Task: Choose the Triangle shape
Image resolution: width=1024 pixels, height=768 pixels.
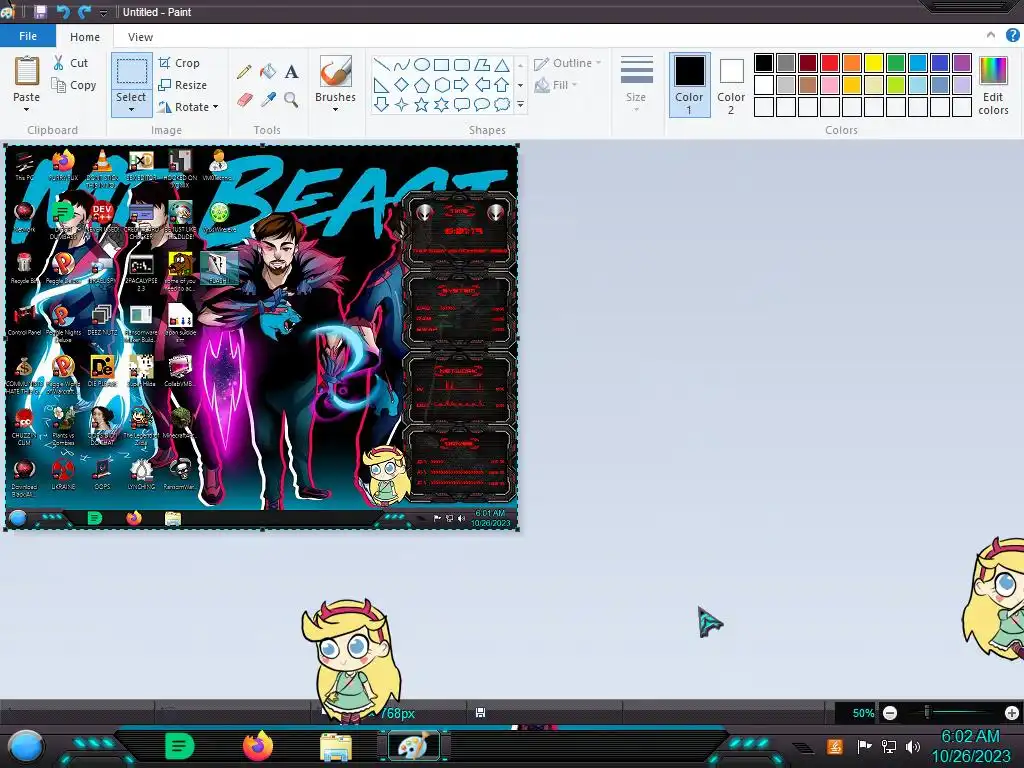Action: pos(502,64)
